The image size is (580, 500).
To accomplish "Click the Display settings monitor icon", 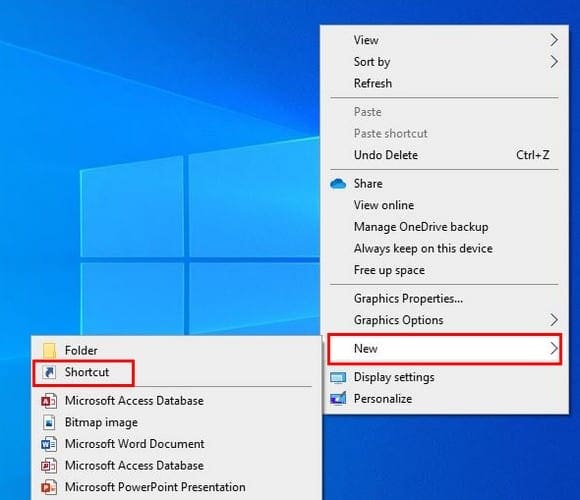I will 338,378.
